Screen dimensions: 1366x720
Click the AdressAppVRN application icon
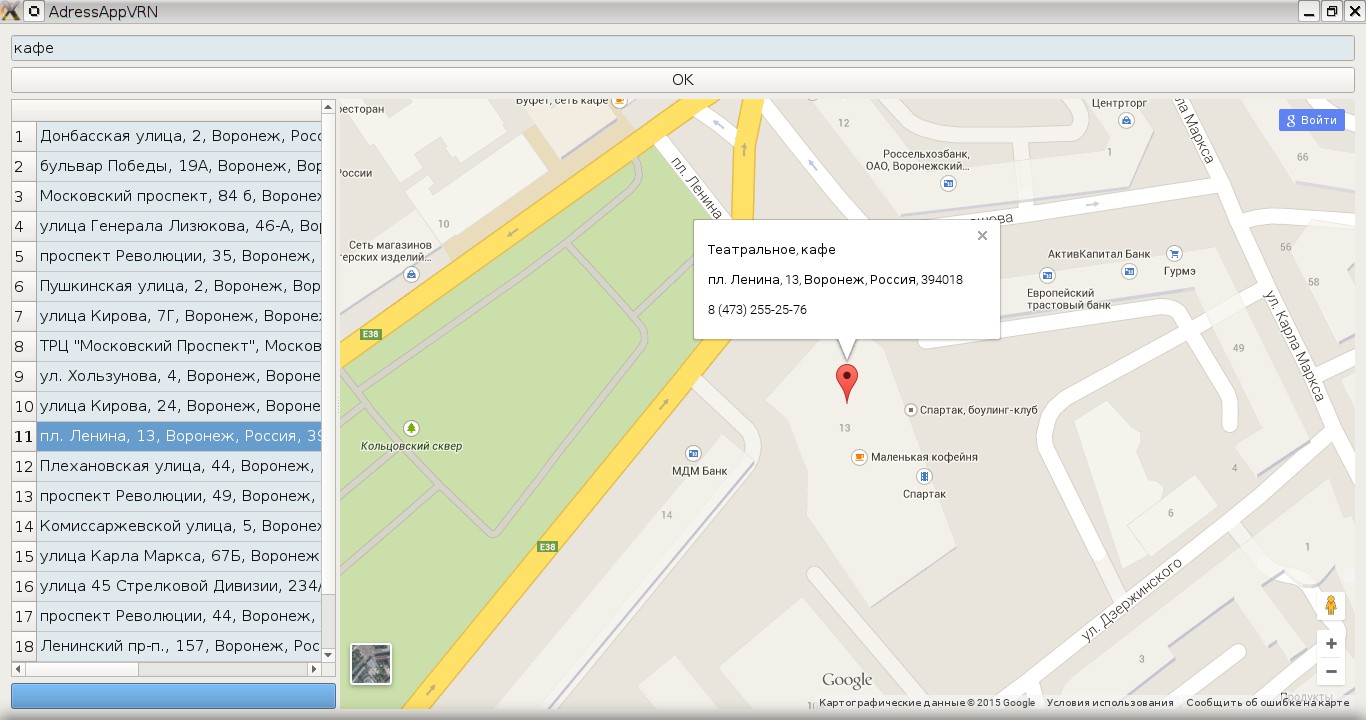[10, 12]
